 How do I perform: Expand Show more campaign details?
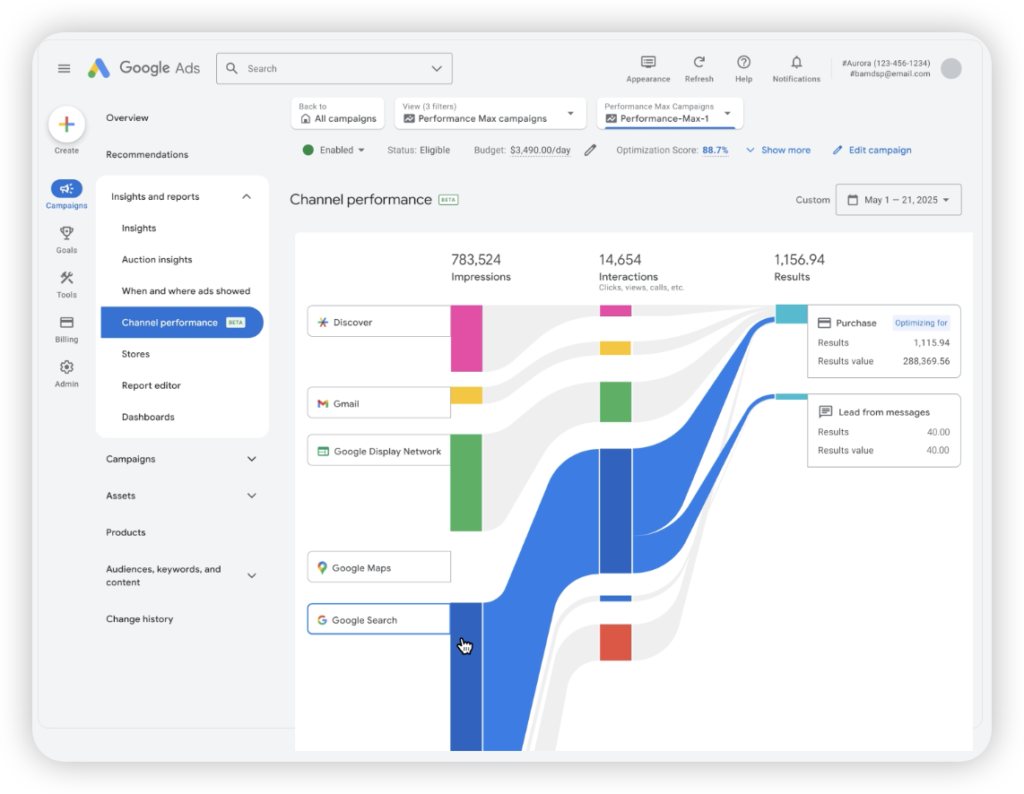coord(778,150)
